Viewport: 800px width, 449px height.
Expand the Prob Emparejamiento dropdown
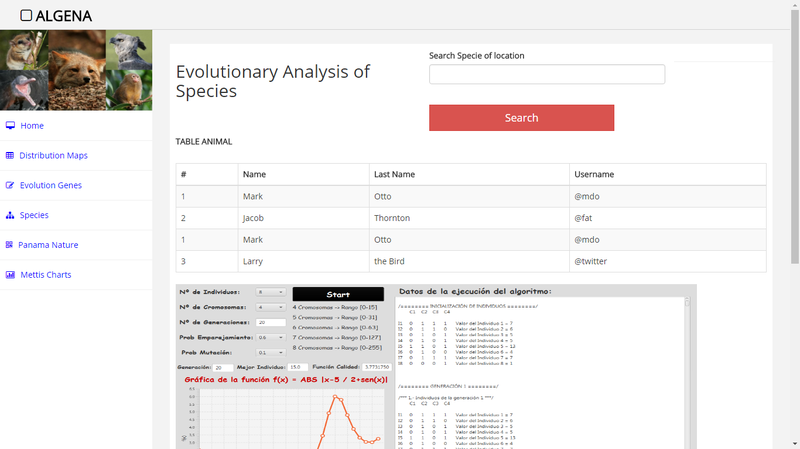[x=271, y=337]
